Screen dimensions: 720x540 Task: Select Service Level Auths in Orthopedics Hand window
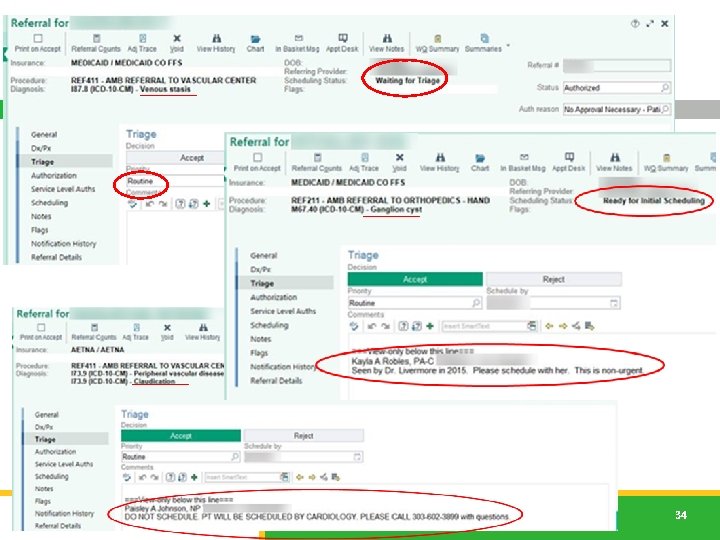tap(283, 311)
